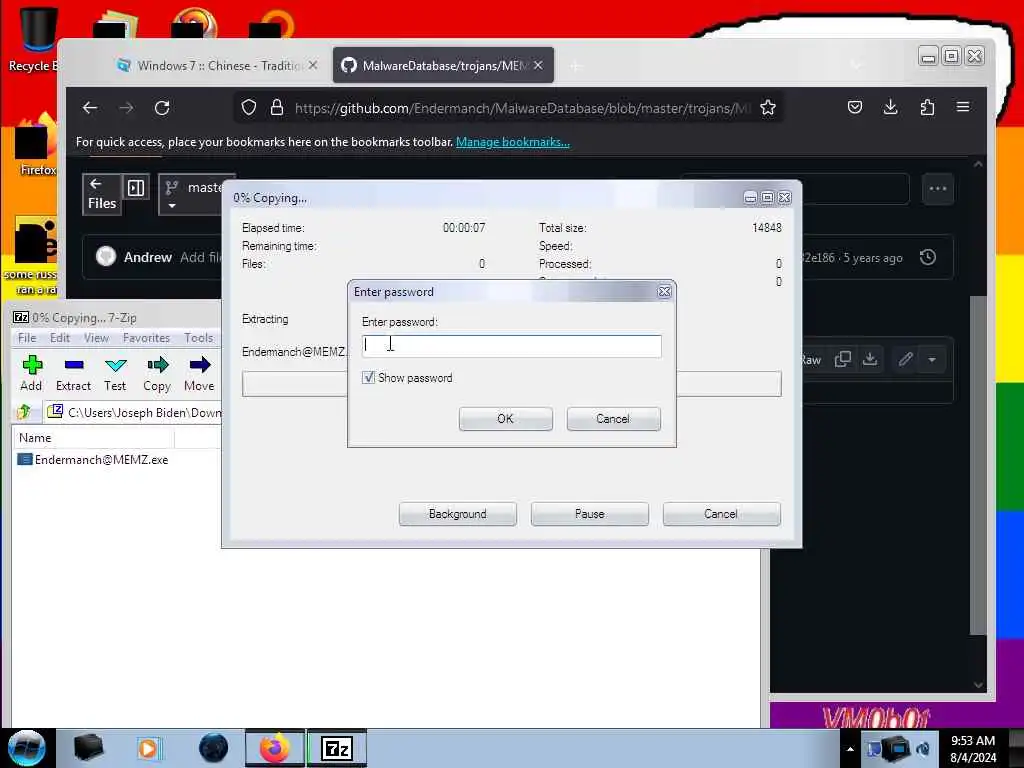Click the Andrew commit author name
1024x768 pixels.
point(148,257)
